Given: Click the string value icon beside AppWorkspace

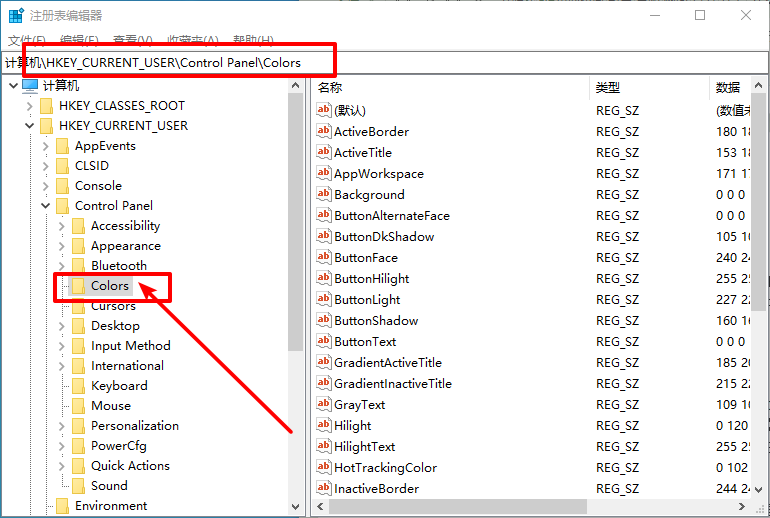Looking at the screenshot, I should [324, 173].
